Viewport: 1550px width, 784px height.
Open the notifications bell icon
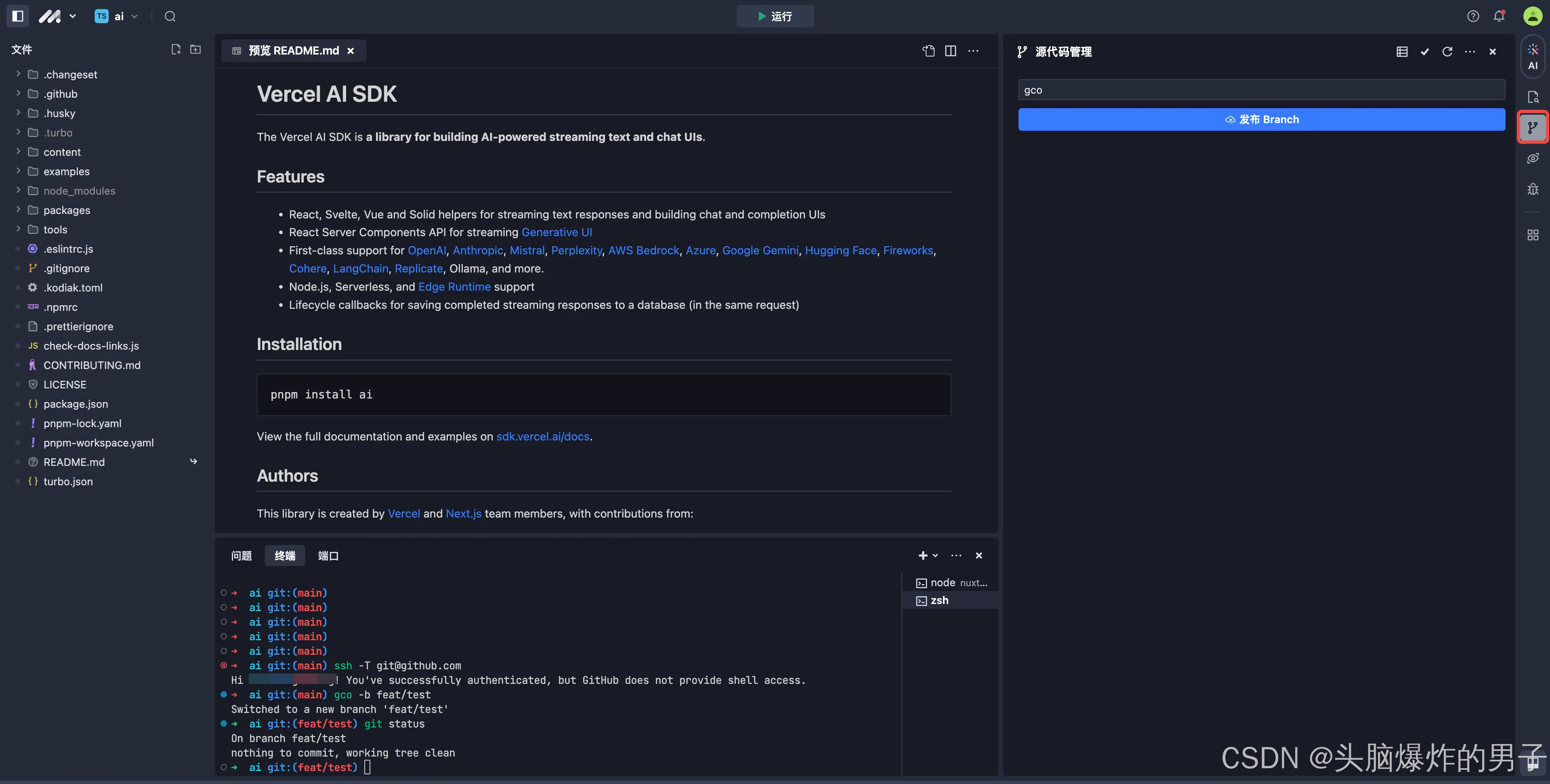pyautogui.click(x=1499, y=16)
